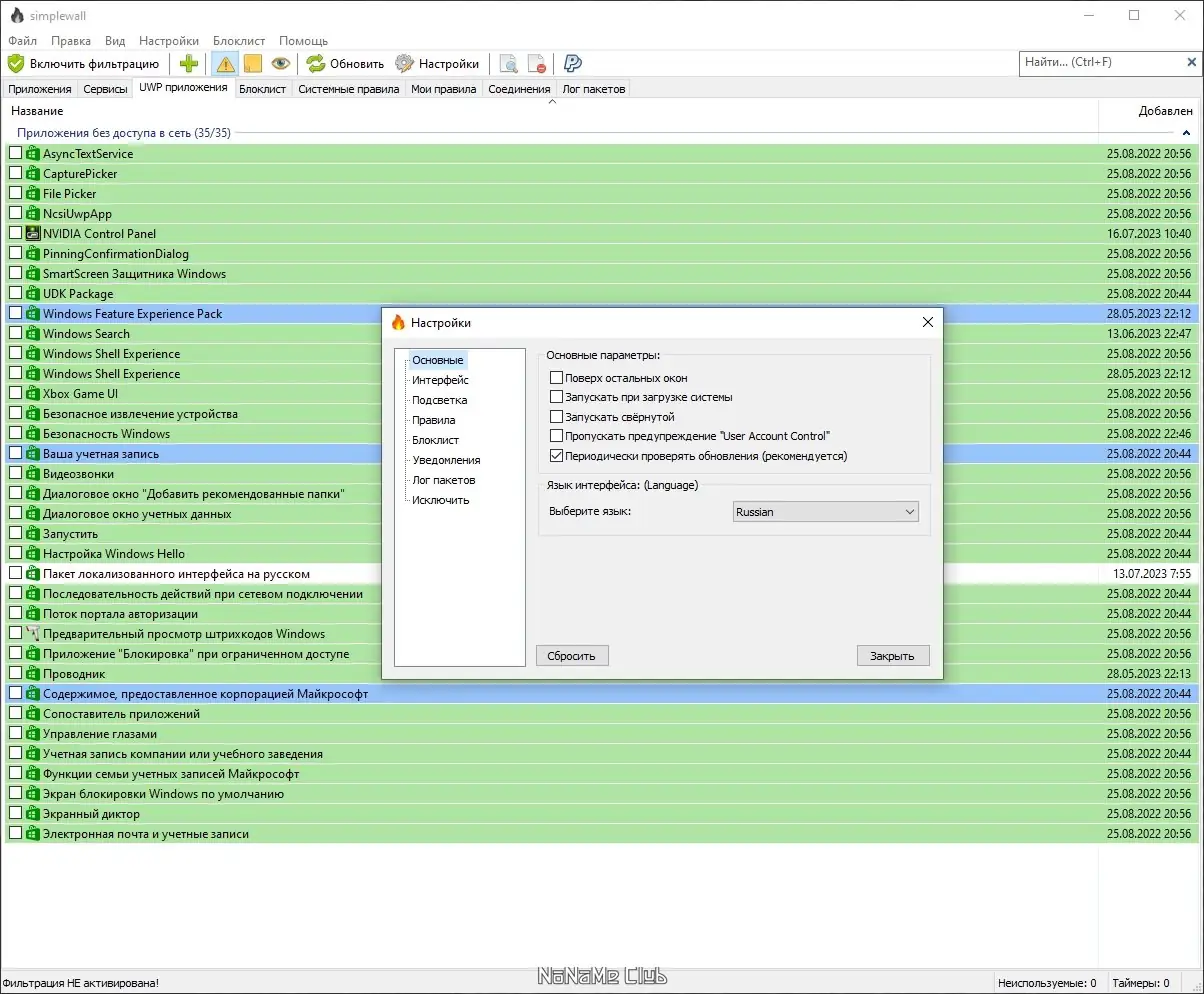
Task: Select Правила in settings tree
Action: click(x=433, y=420)
